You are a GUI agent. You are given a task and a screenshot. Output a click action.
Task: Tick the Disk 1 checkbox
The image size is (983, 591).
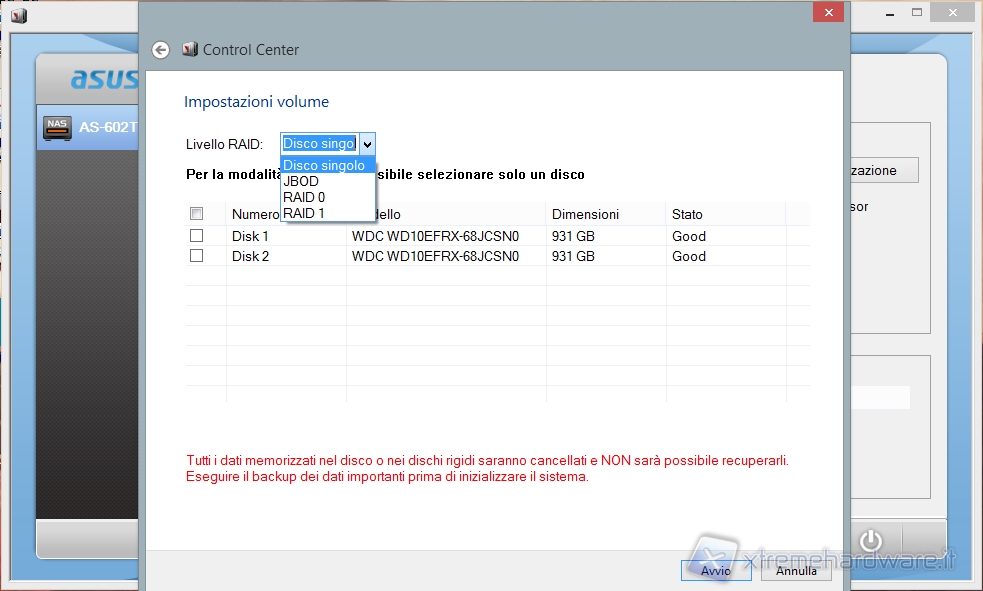click(x=197, y=236)
